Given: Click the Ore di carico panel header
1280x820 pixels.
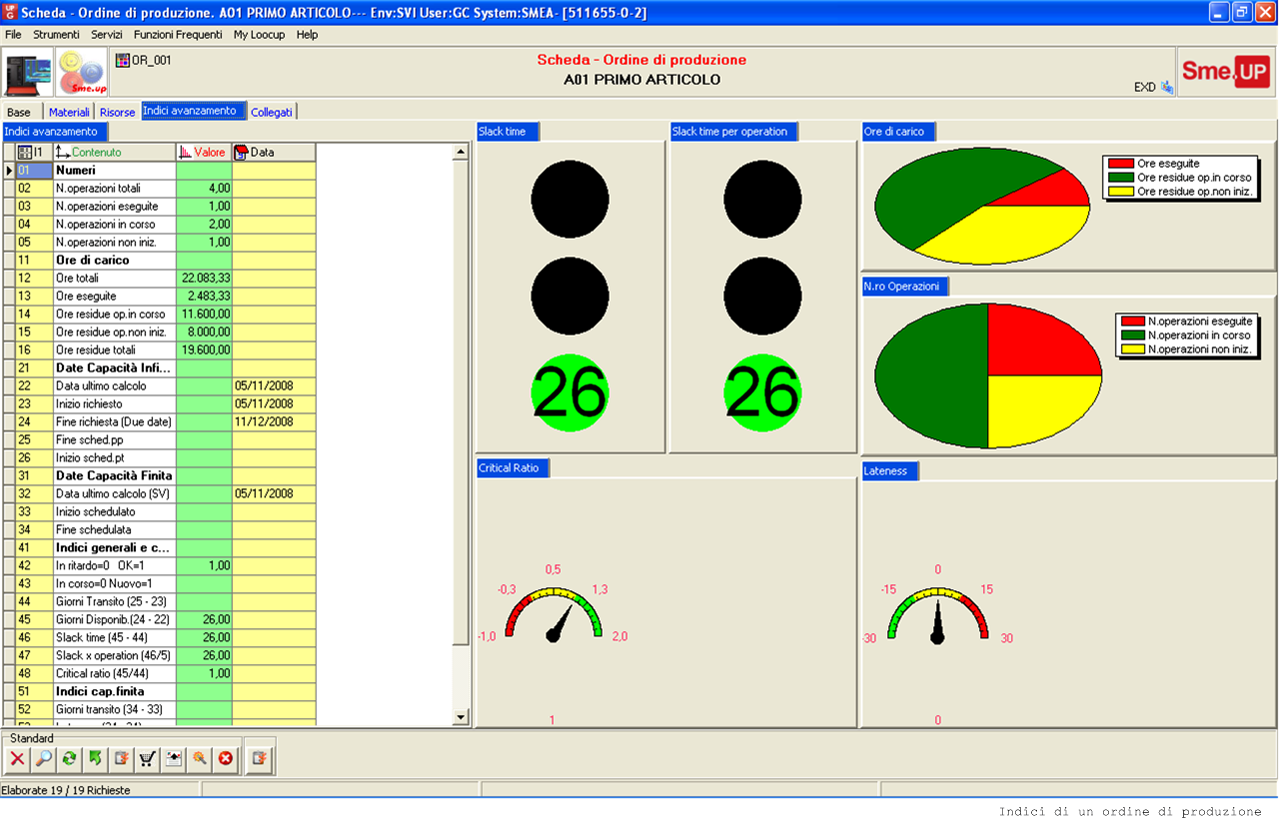Looking at the screenshot, I should (899, 131).
